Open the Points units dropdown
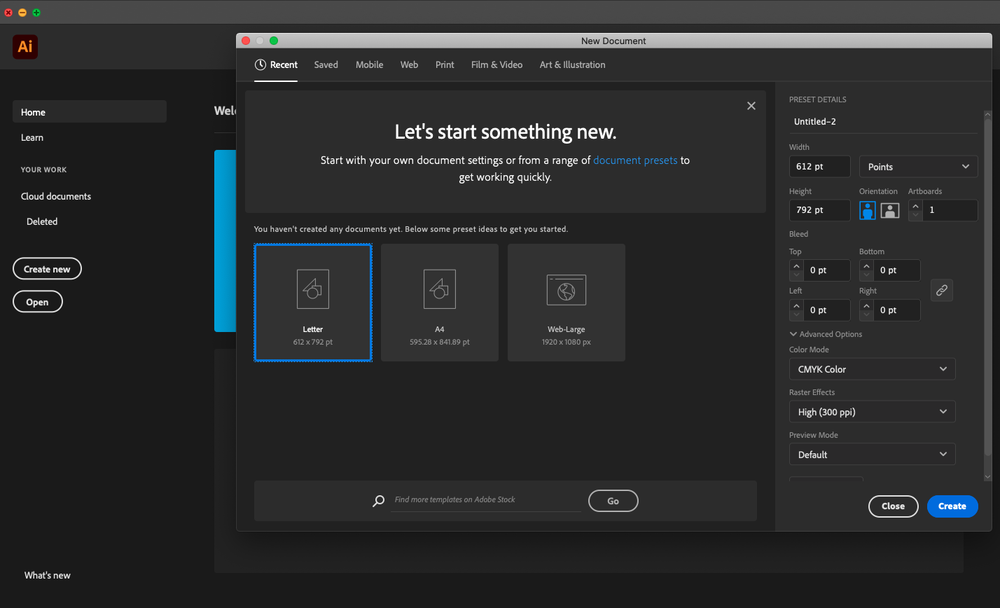The height and width of the screenshot is (608, 1000). [x=918, y=167]
